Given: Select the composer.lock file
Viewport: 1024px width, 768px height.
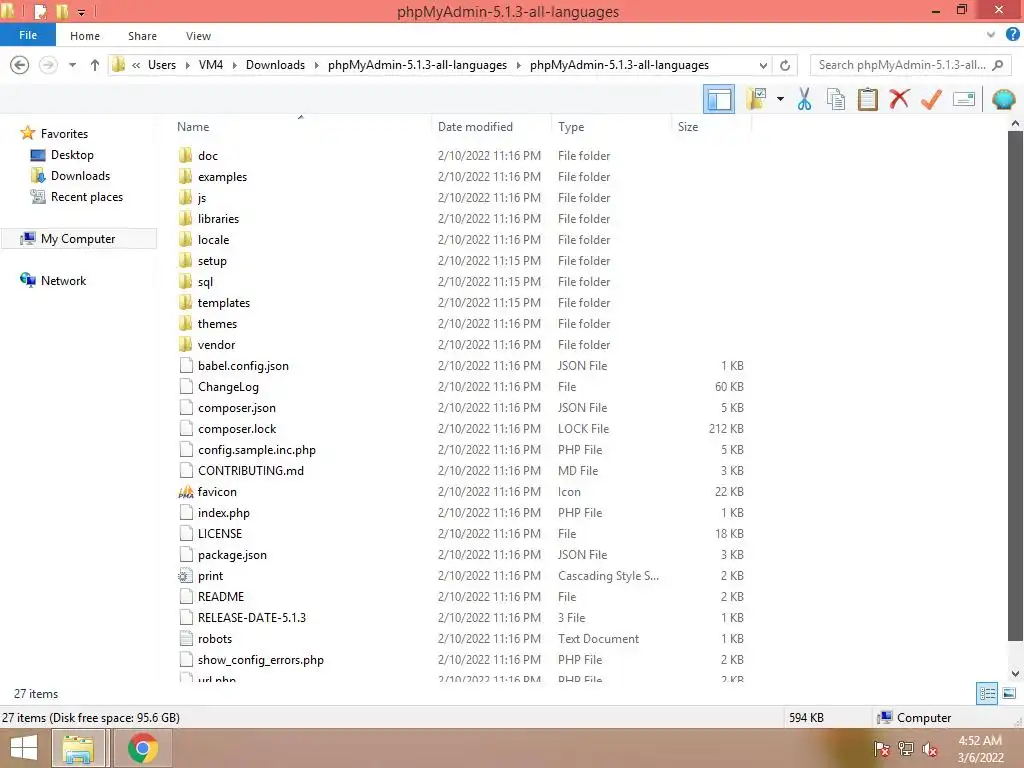Looking at the screenshot, I should point(236,428).
